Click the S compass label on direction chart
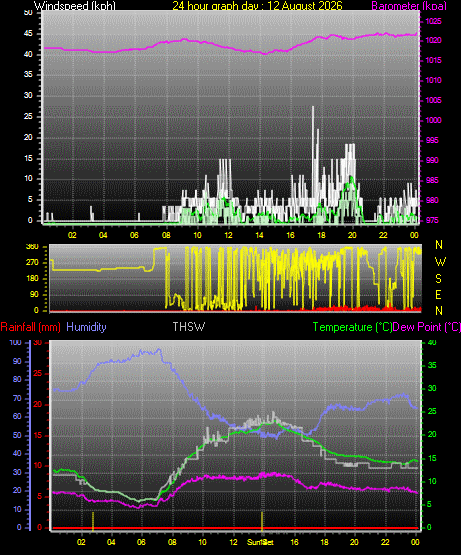The width and height of the screenshot is (461, 555). (x=438, y=279)
